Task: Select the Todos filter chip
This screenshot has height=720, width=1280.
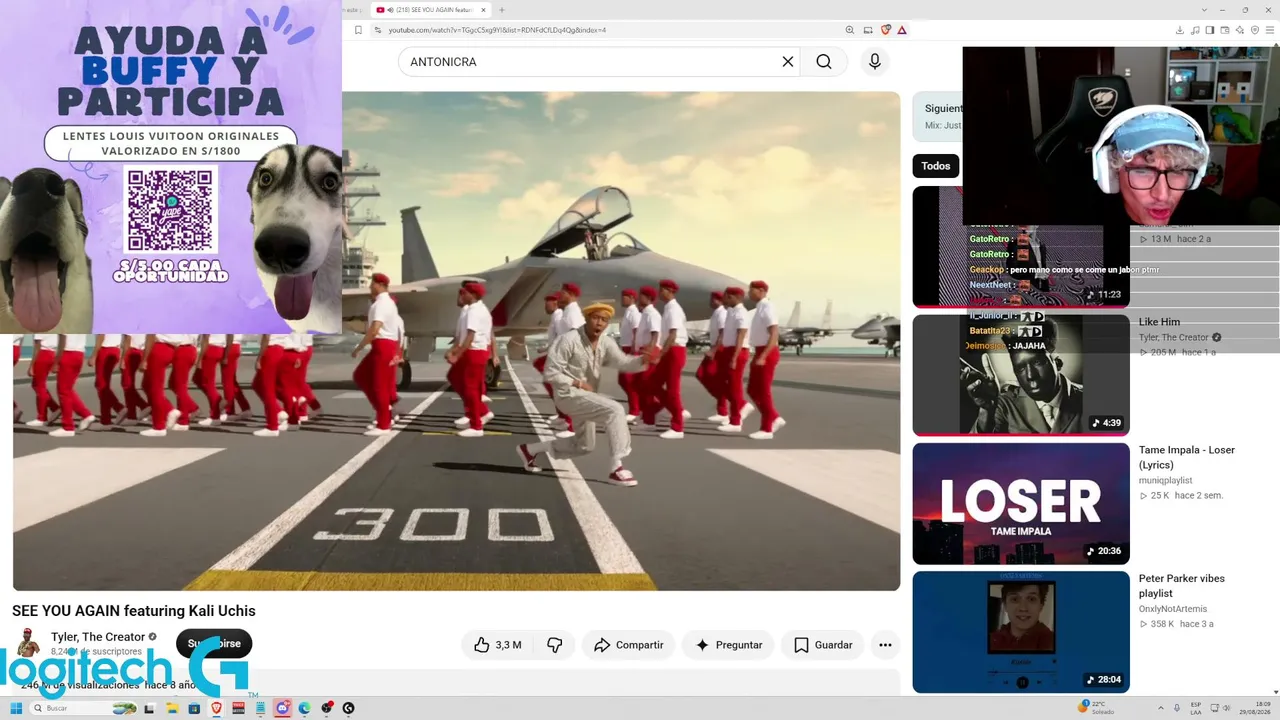Action: pos(936,166)
